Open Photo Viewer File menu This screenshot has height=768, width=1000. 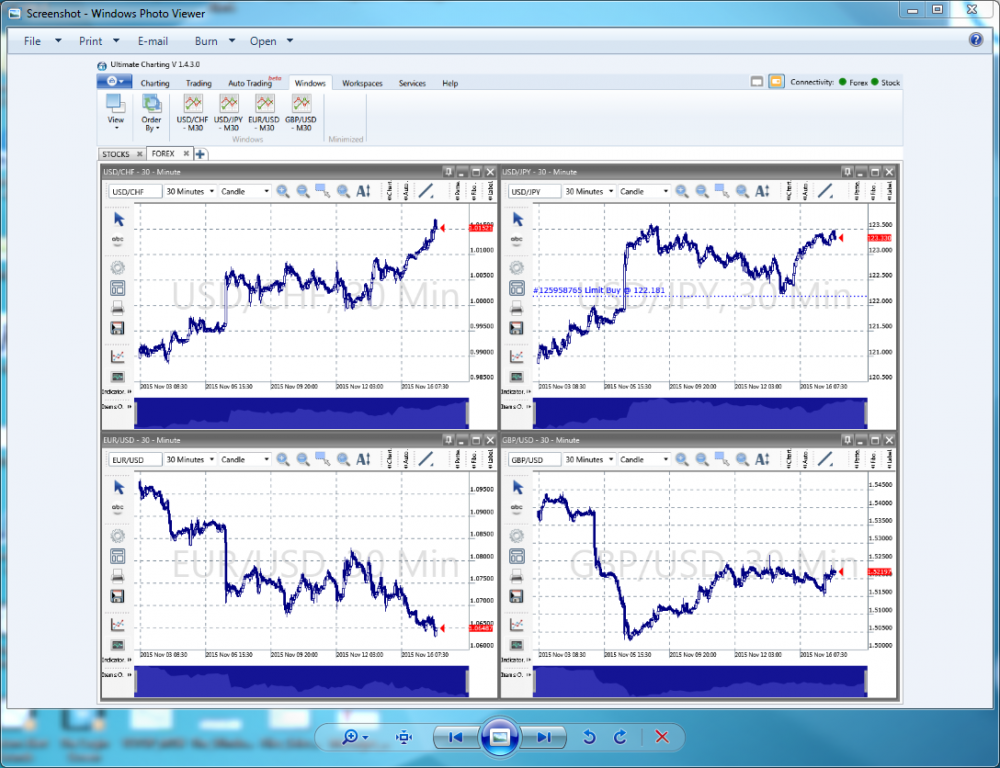(x=32, y=41)
